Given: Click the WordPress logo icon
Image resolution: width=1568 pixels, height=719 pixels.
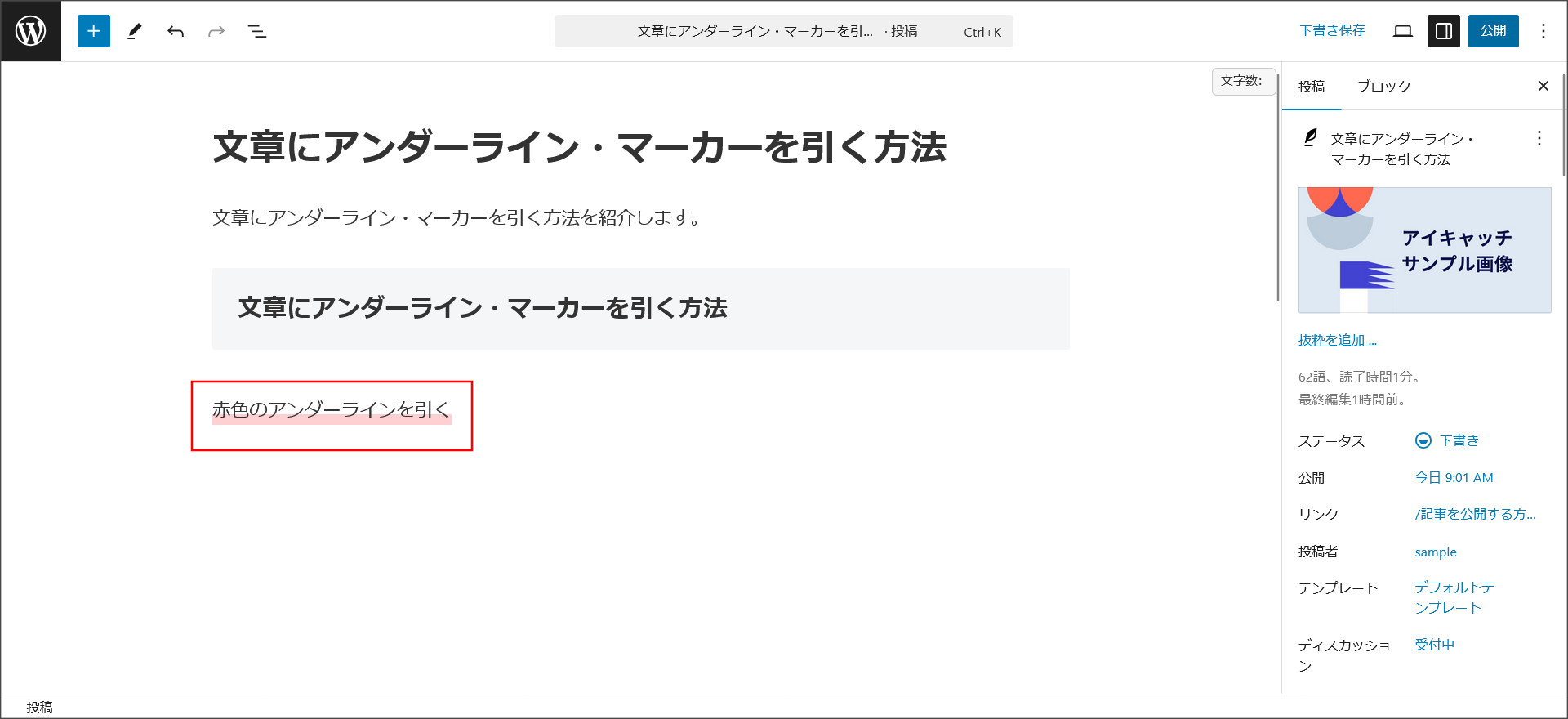Looking at the screenshot, I should pos(31,31).
